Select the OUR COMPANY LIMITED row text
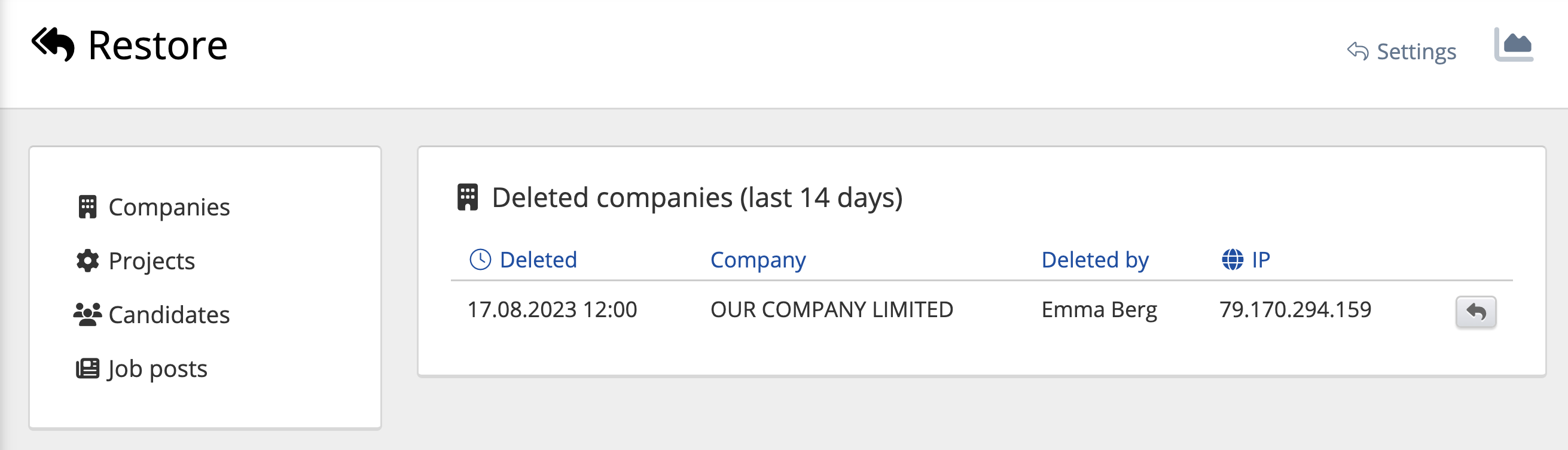The height and width of the screenshot is (450, 1568). (x=831, y=309)
